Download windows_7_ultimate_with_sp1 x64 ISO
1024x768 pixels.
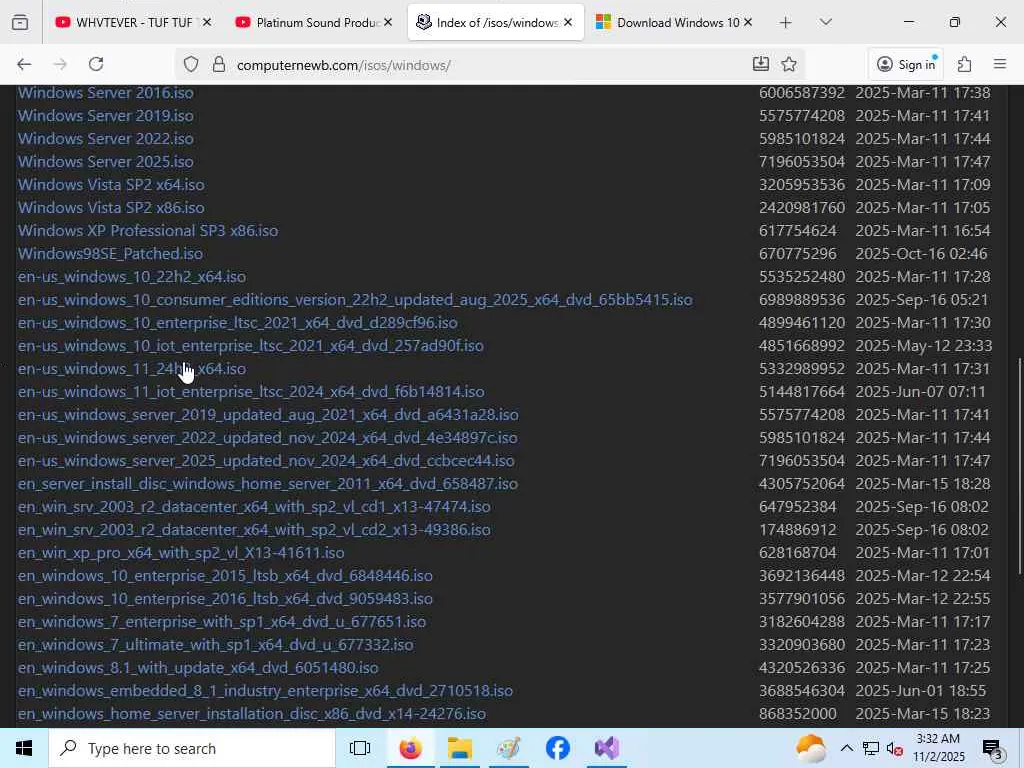pos(216,645)
